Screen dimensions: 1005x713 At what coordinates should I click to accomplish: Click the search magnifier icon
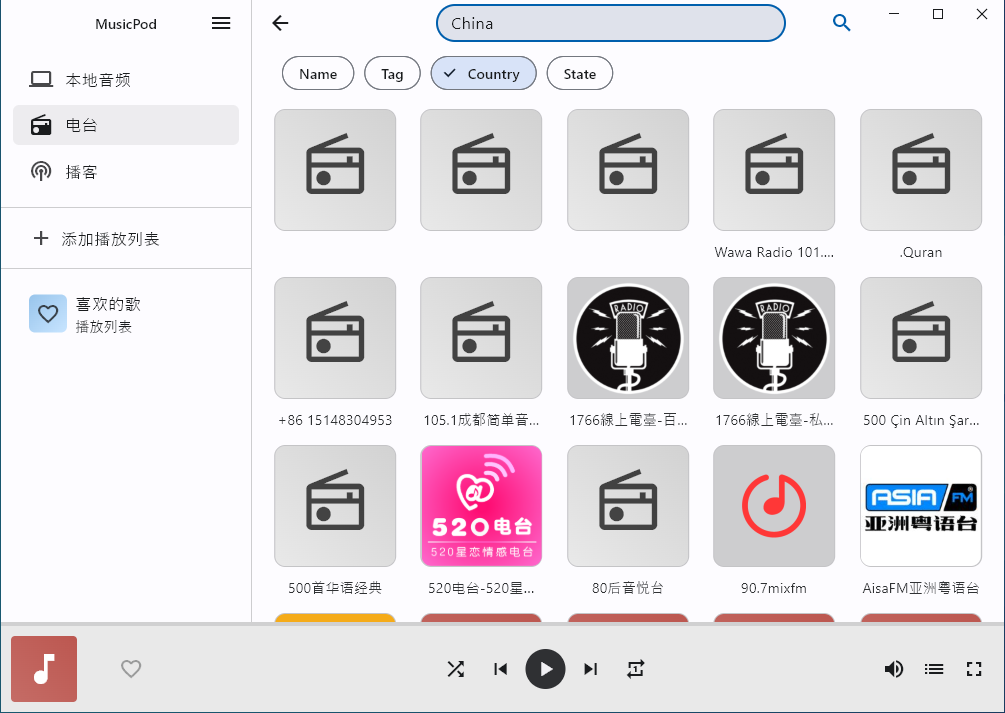pos(841,24)
